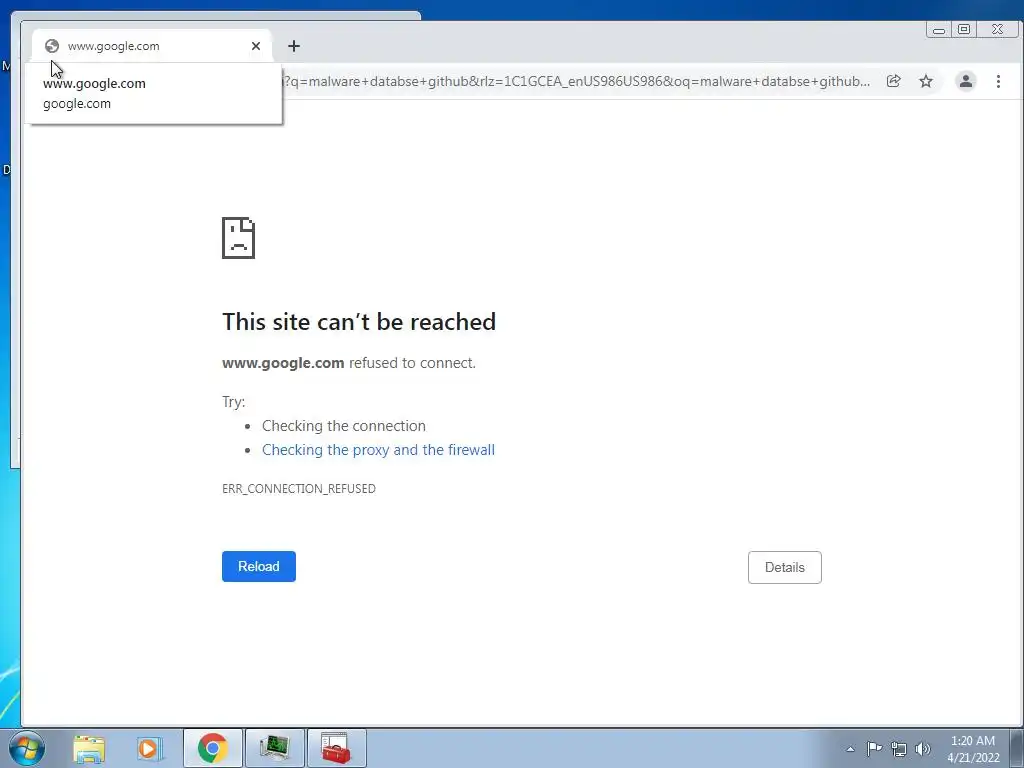Show hidden tray icons arrow
Viewport: 1024px width, 768px height.
pyautogui.click(x=850, y=749)
